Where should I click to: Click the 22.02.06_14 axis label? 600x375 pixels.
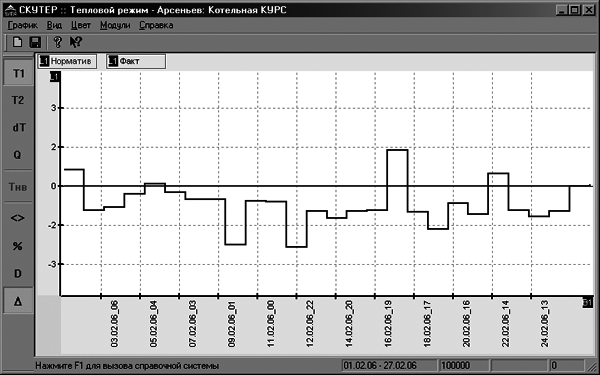tap(505, 324)
